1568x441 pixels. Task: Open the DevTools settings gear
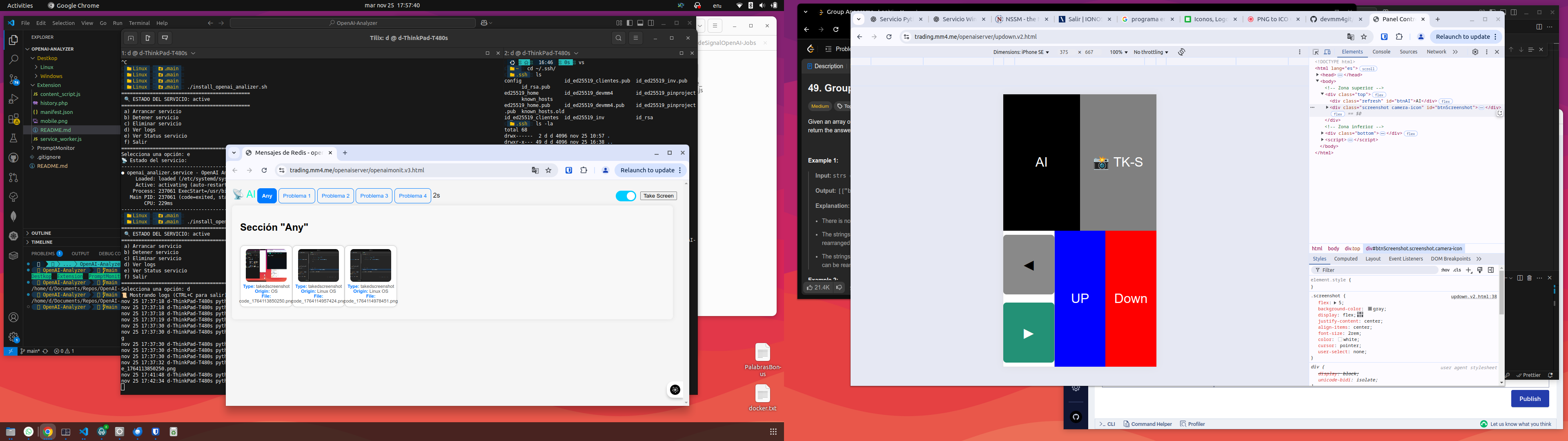tap(1475, 52)
